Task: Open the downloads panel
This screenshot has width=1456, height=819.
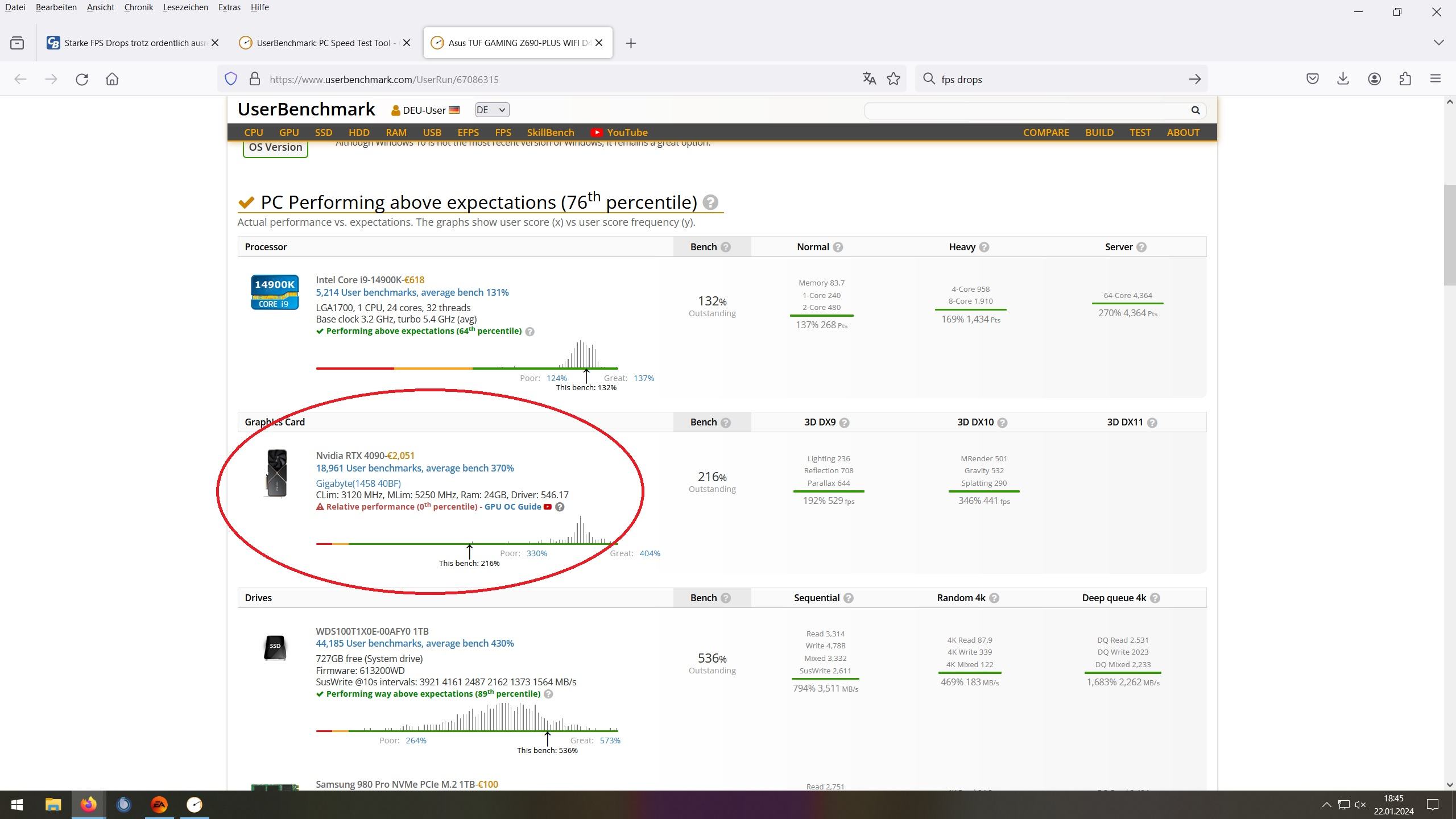Action: [1343, 79]
